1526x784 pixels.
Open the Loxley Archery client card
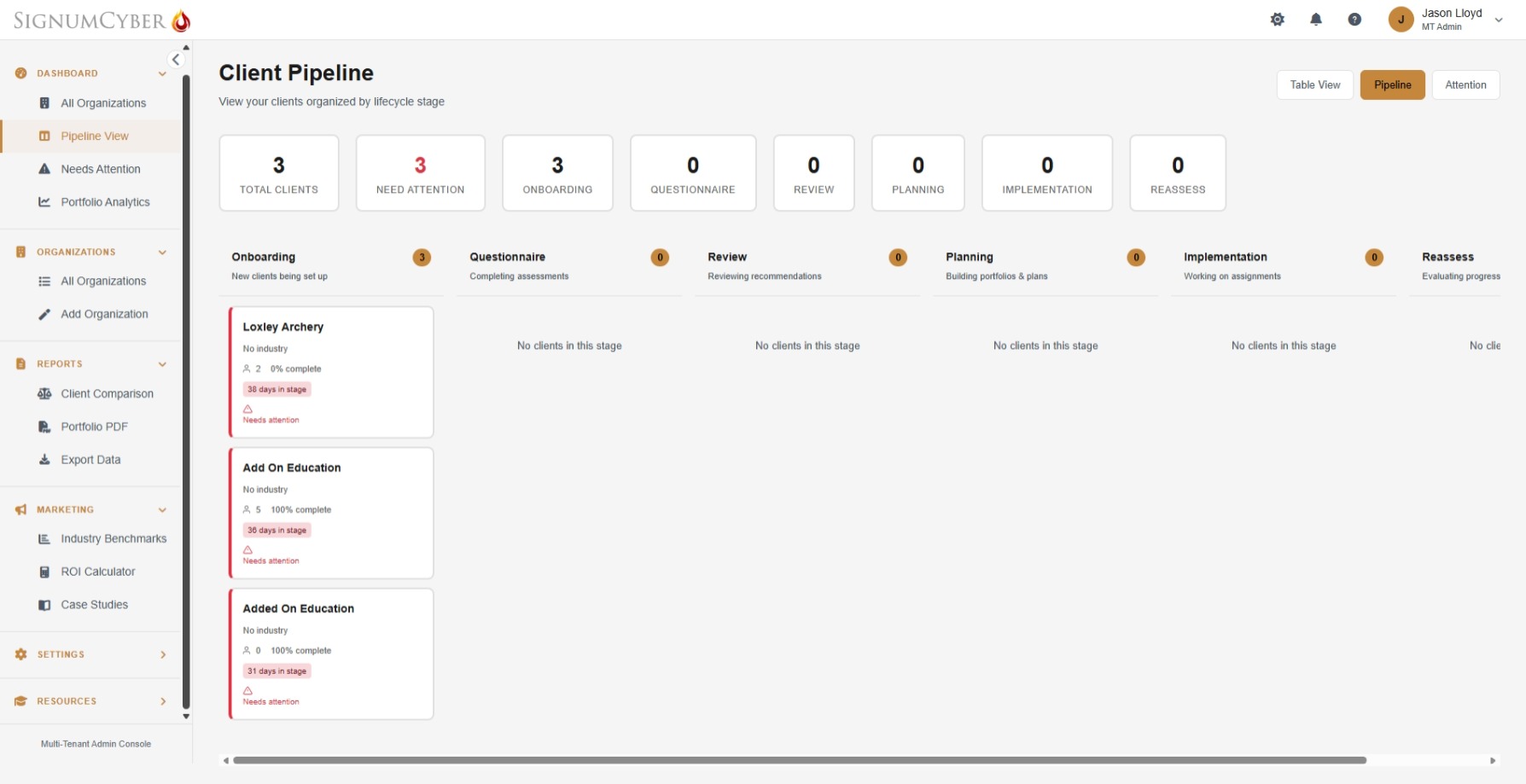pos(331,372)
